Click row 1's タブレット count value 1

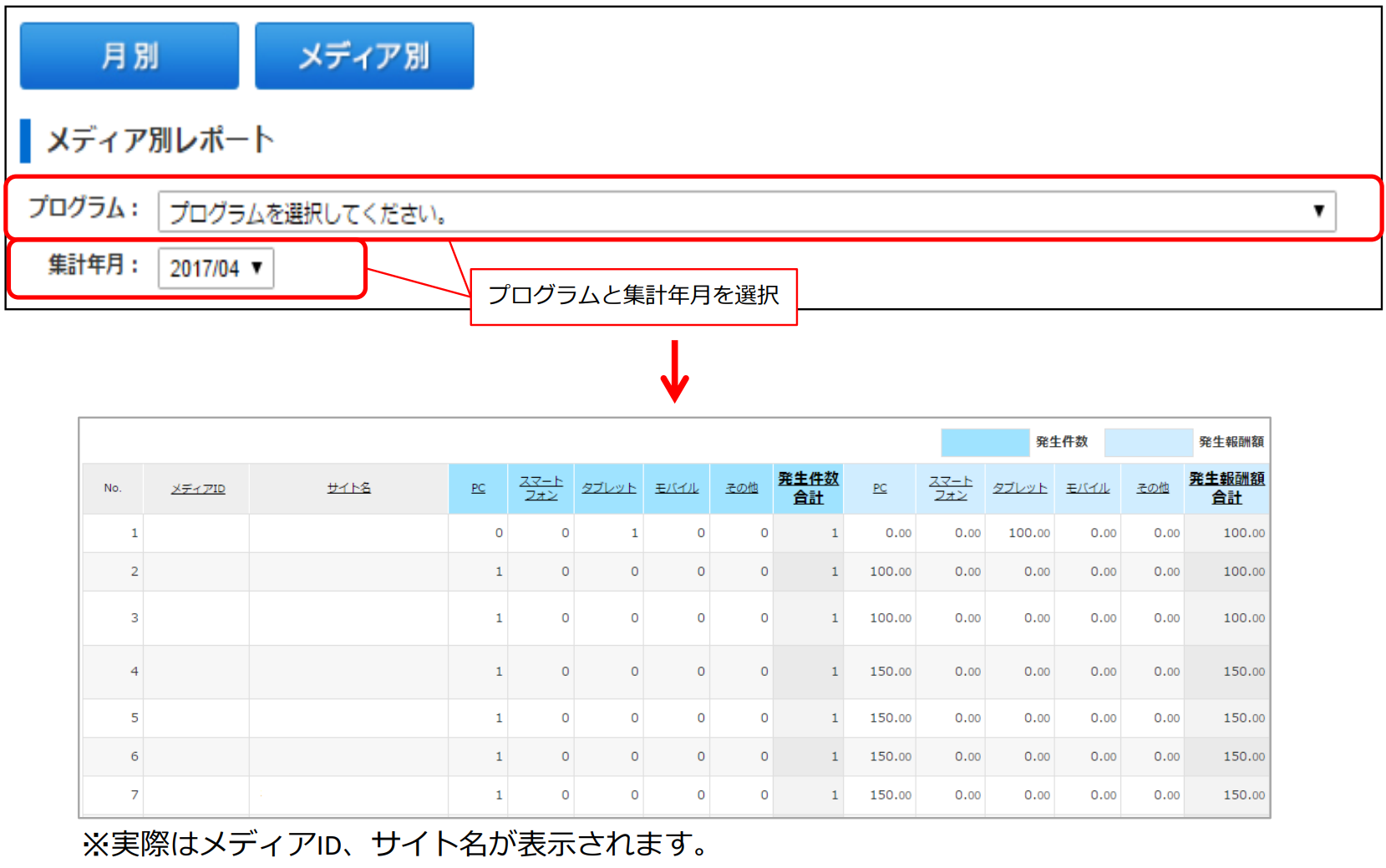click(635, 533)
